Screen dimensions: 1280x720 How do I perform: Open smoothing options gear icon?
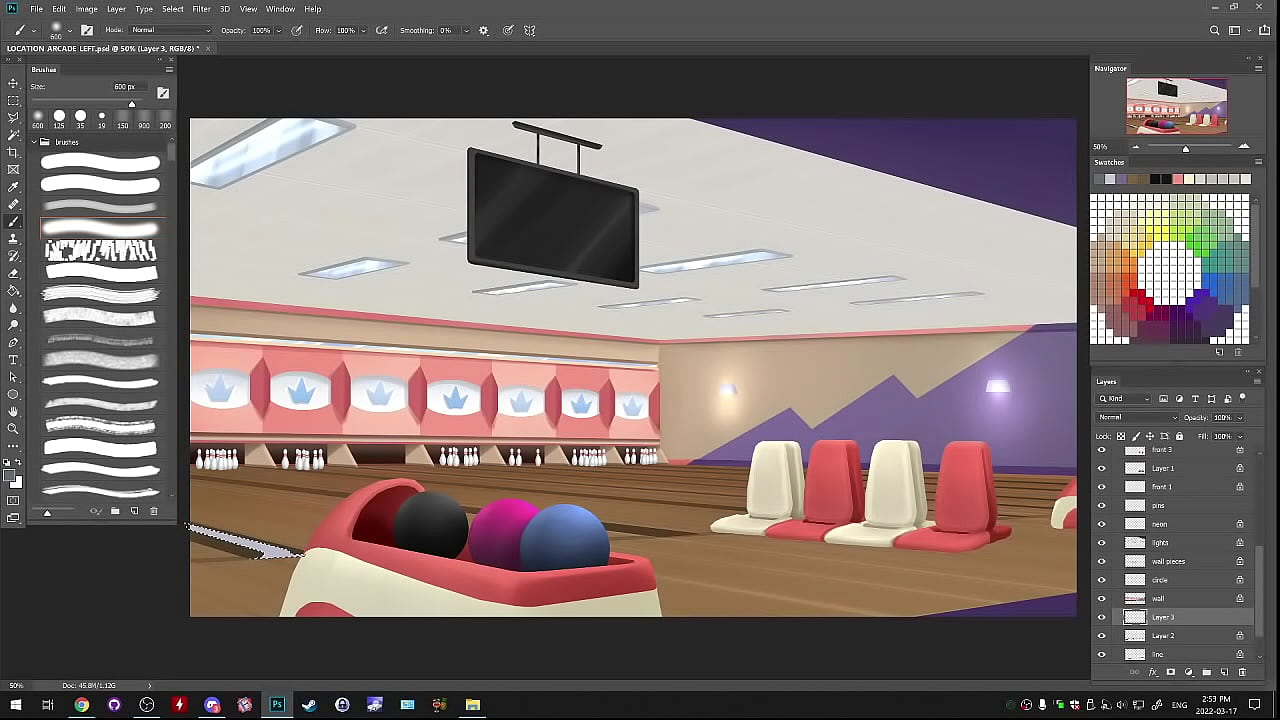(x=484, y=31)
